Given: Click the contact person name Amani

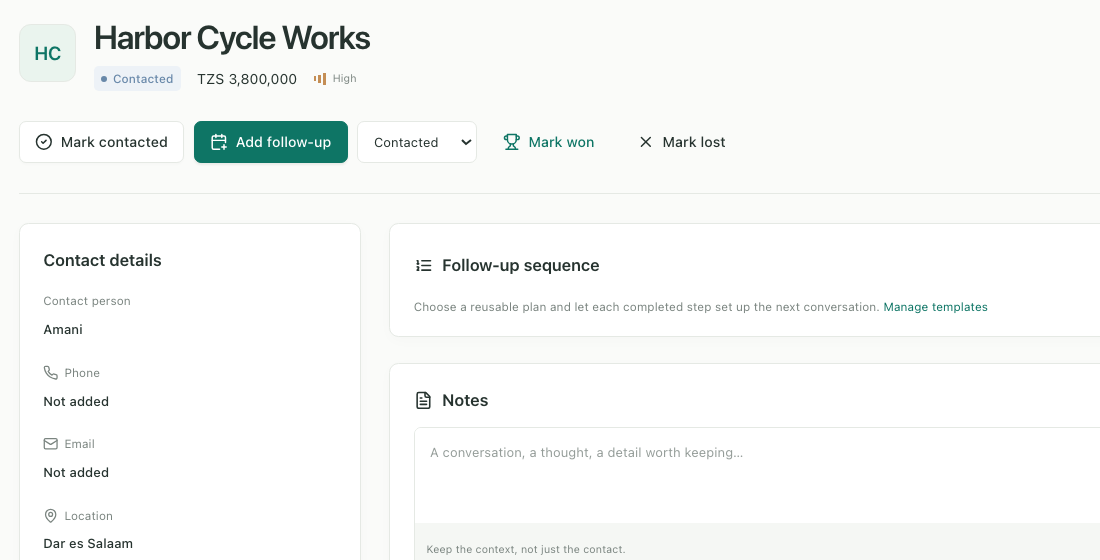Looking at the screenshot, I should coord(63,329).
